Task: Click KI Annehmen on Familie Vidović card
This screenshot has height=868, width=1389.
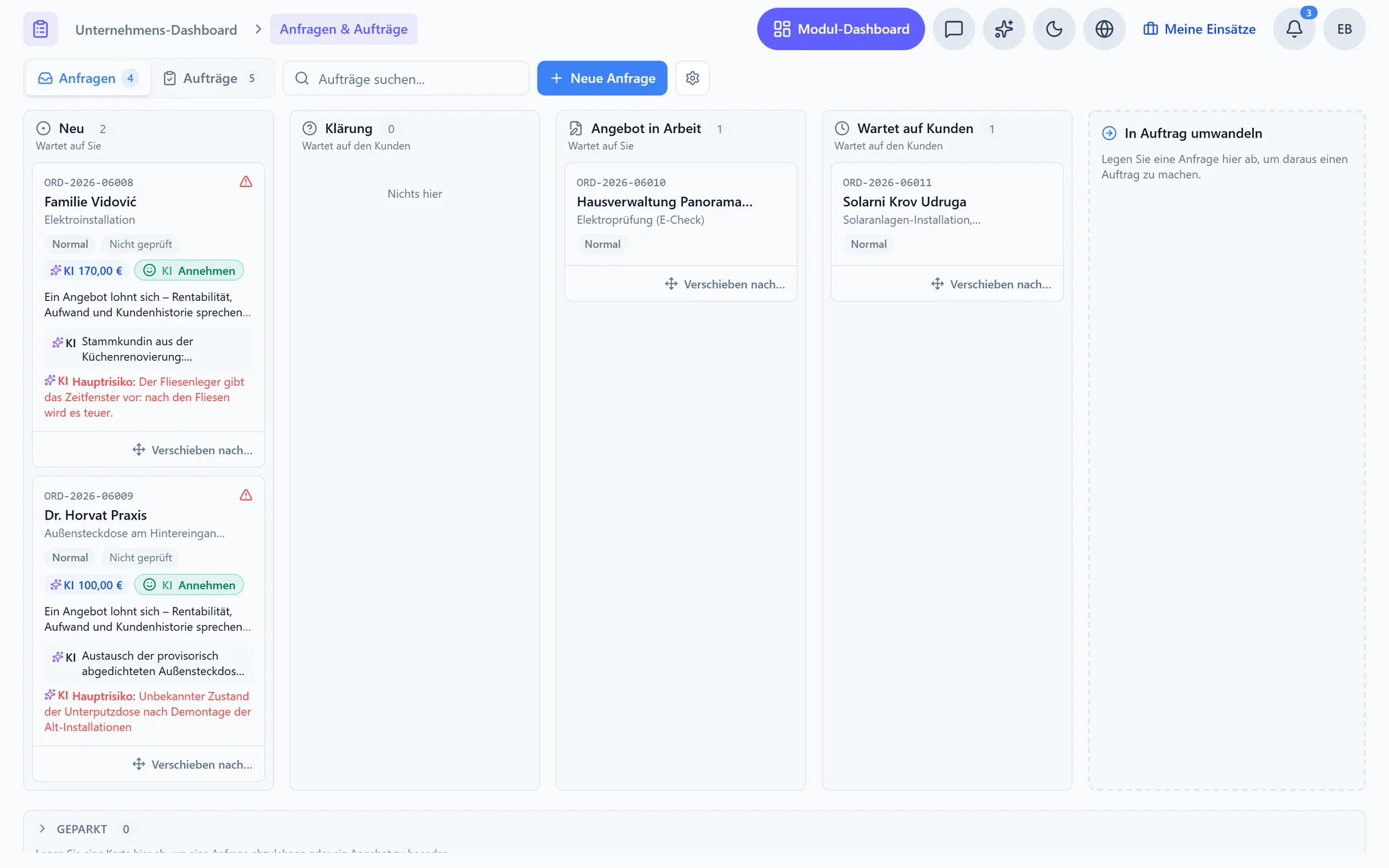Action: (189, 271)
